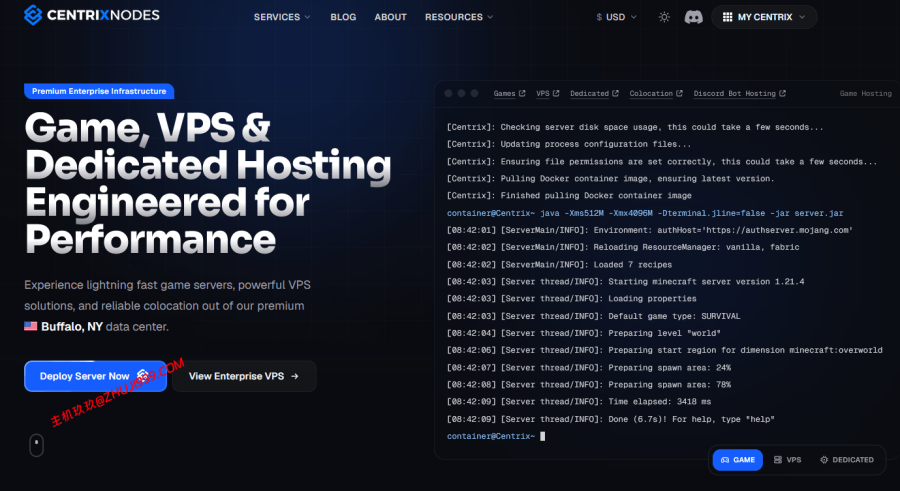Click the 'Updating process configuration files' line

click(x=569, y=144)
